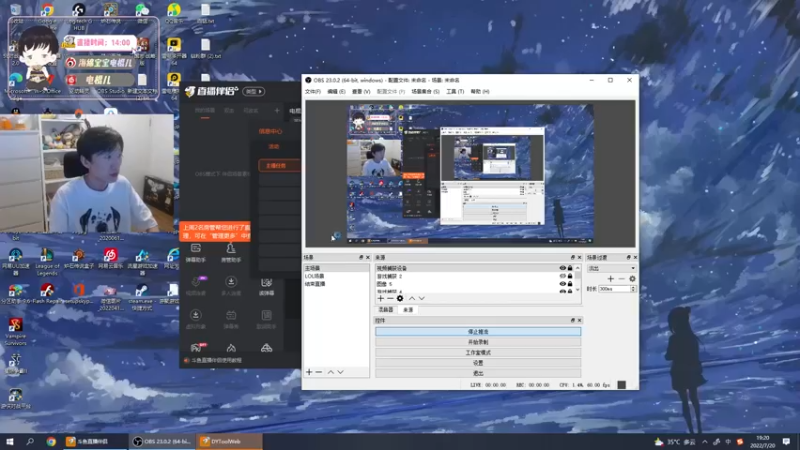Open Windows Start button on taskbar
The height and width of the screenshot is (450, 800).
click(x=10, y=441)
